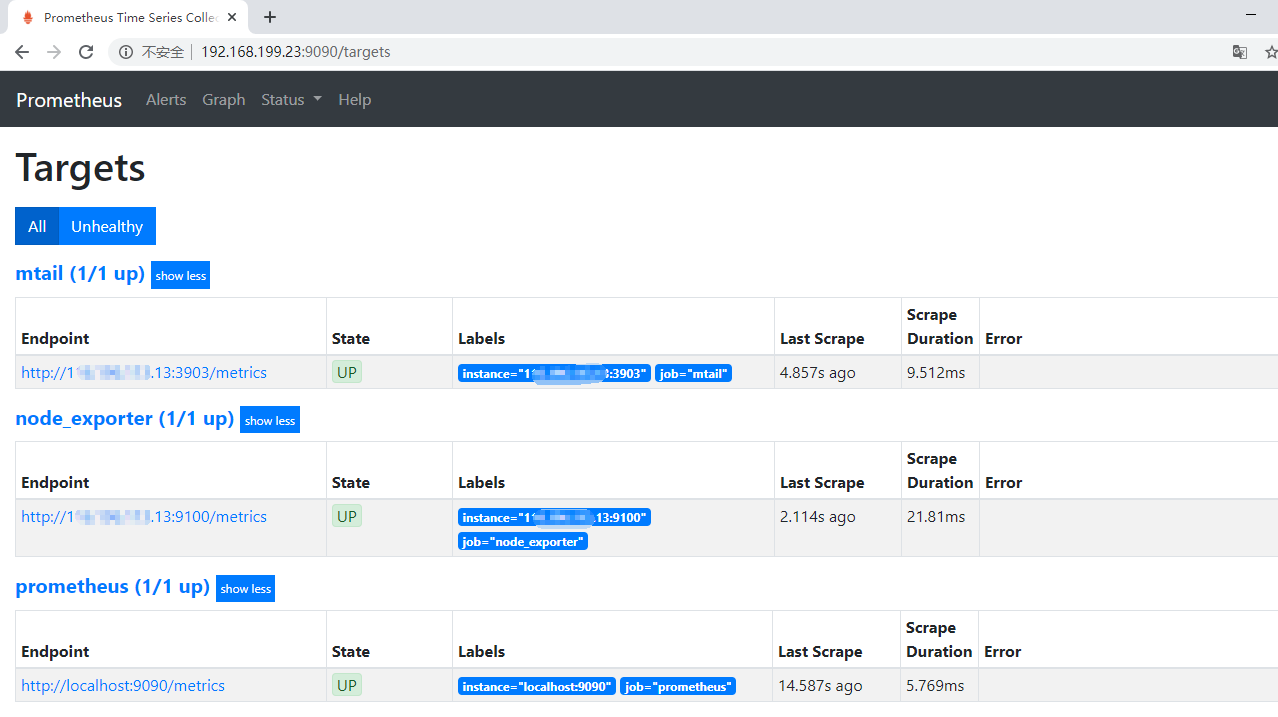Open the localhost:9090/metrics endpoint link
Viewport: 1278px width, 717px height.
[x=123, y=685]
